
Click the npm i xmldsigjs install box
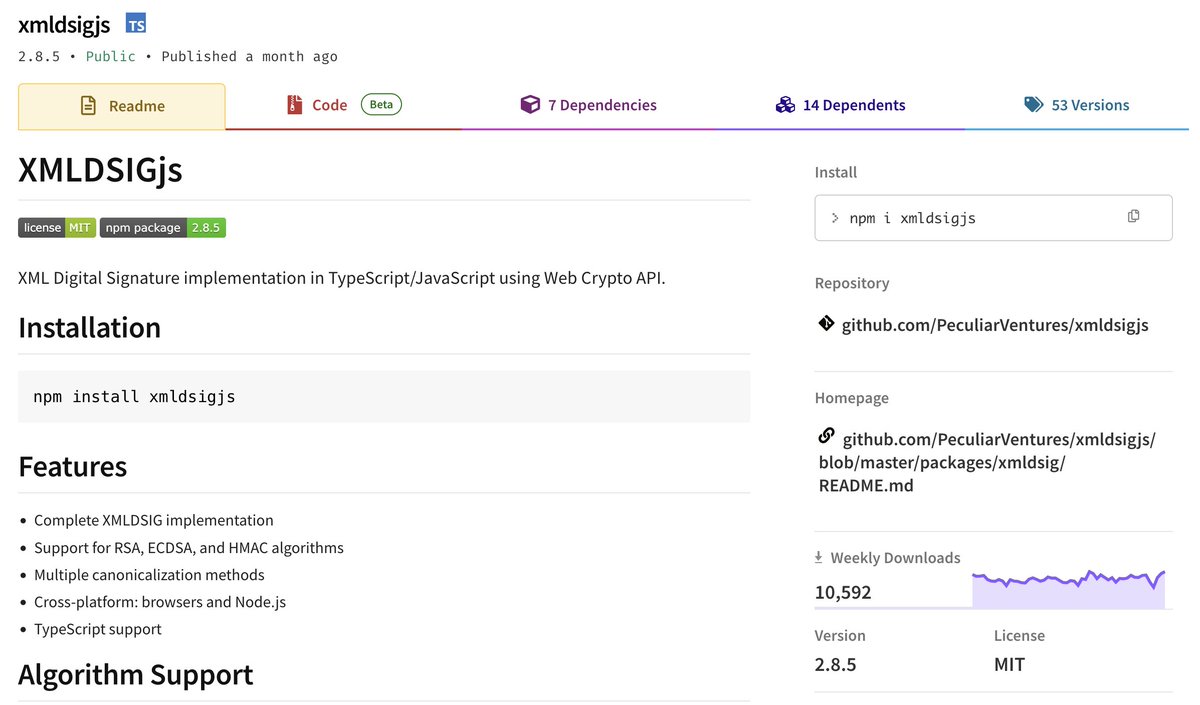[x=993, y=217]
